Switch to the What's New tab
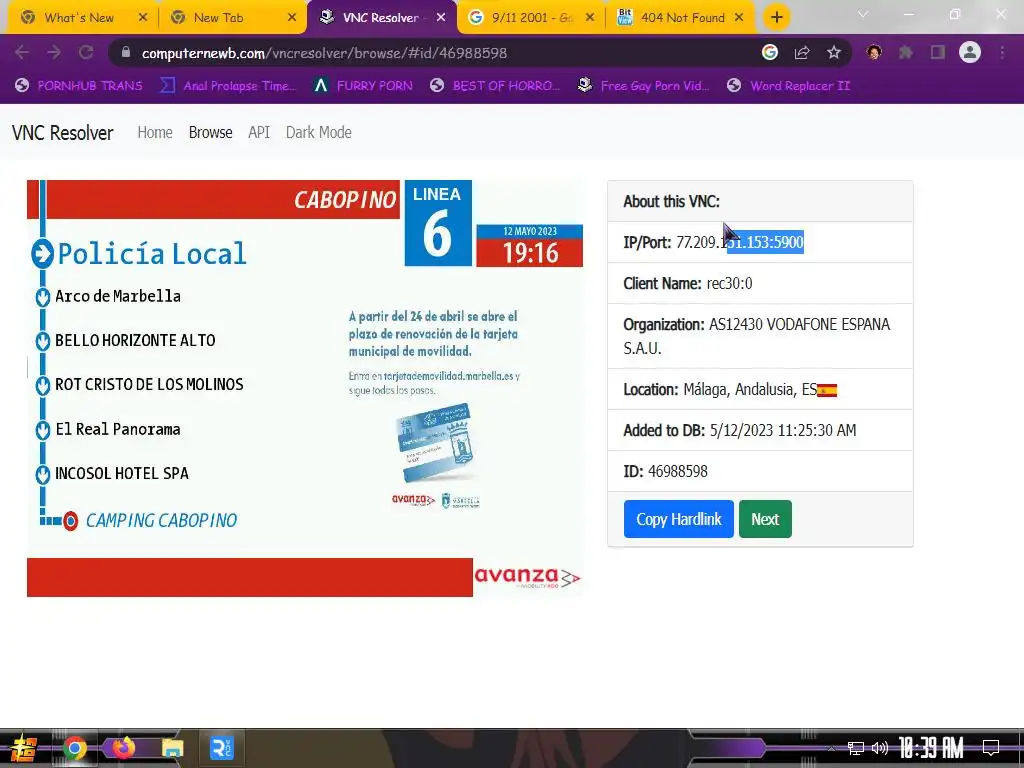The image size is (1024, 768). [x=82, y=18]
